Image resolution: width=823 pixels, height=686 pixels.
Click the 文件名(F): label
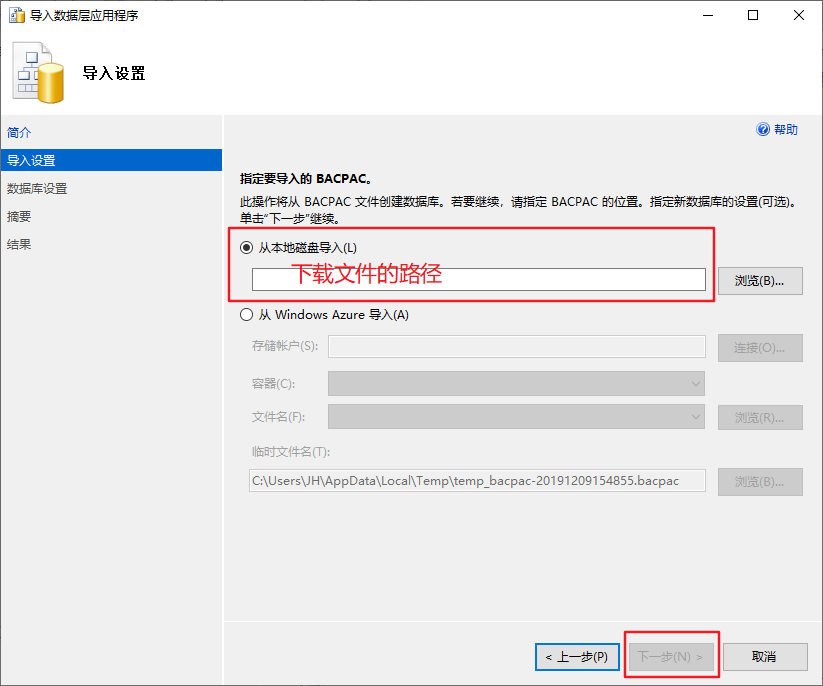tap(278, 417)
